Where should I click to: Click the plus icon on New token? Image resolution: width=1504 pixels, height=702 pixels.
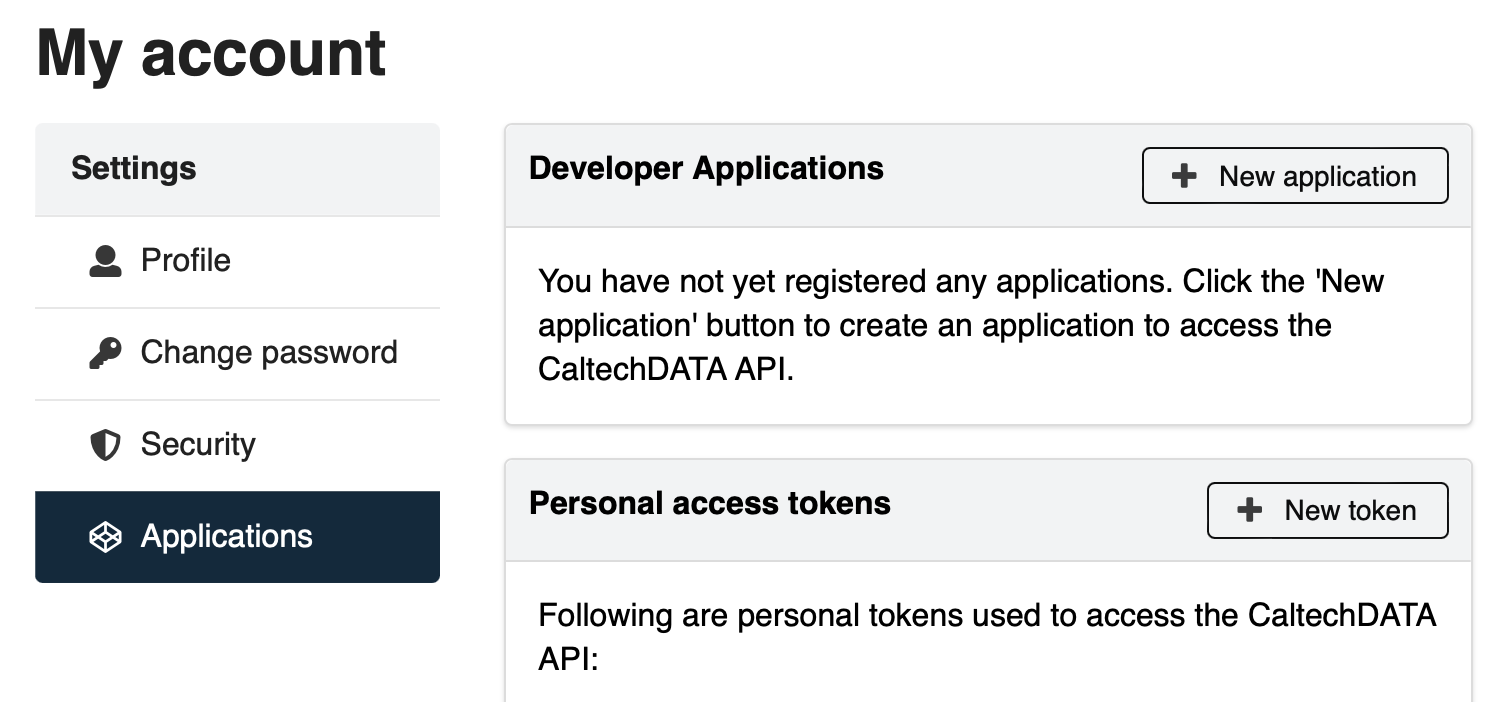(x=1249, y=510)
